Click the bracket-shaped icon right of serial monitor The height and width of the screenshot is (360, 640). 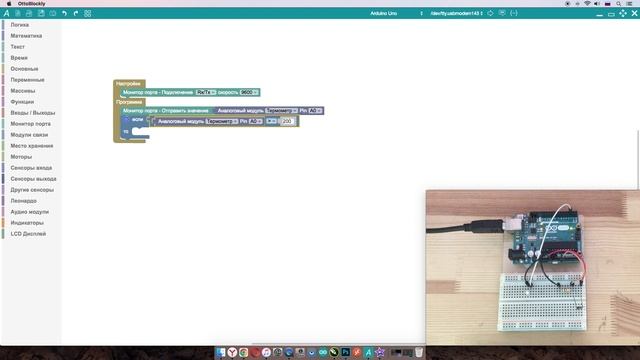click(514, 13)
